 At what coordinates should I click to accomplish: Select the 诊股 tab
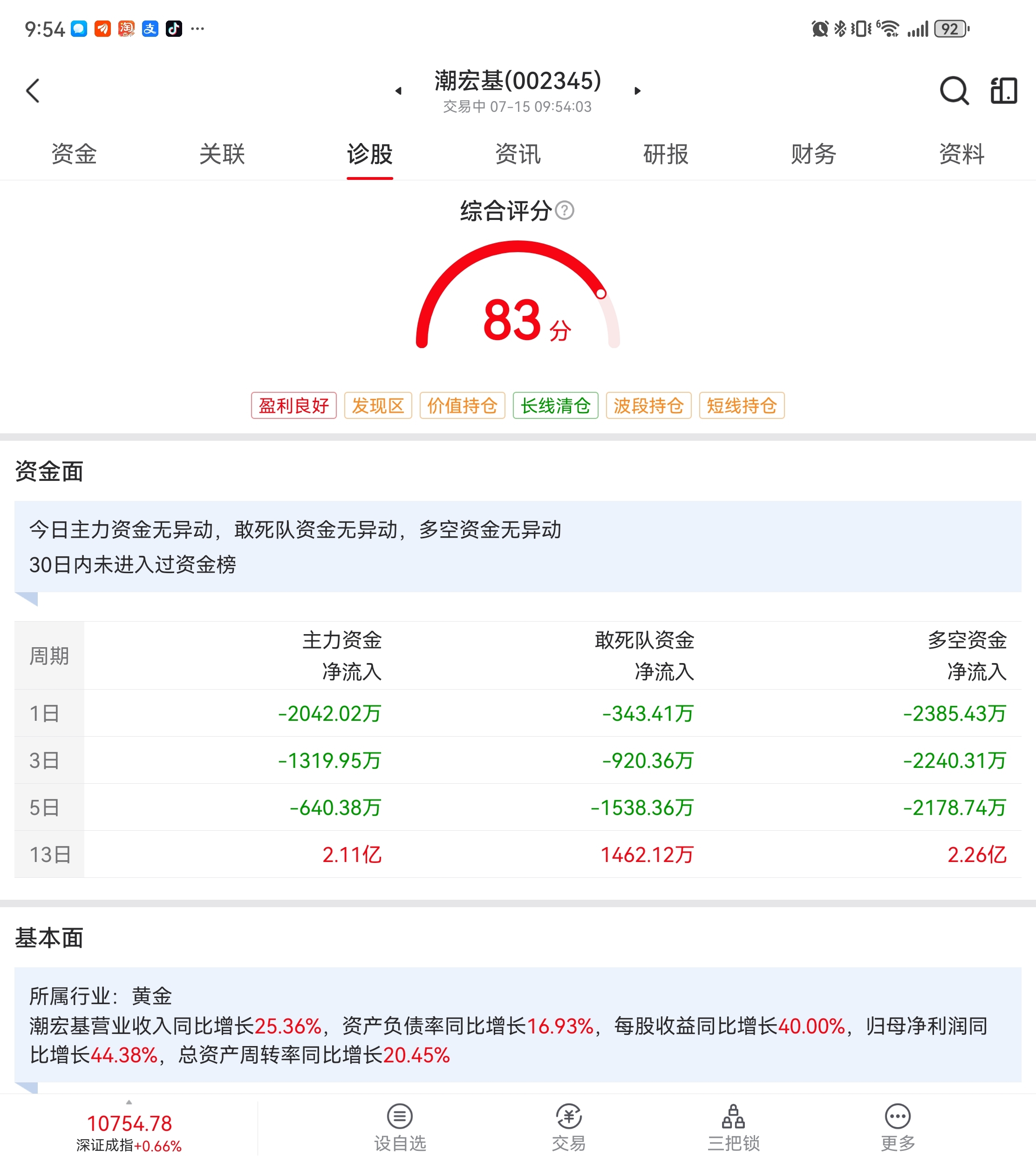(370, 154)
